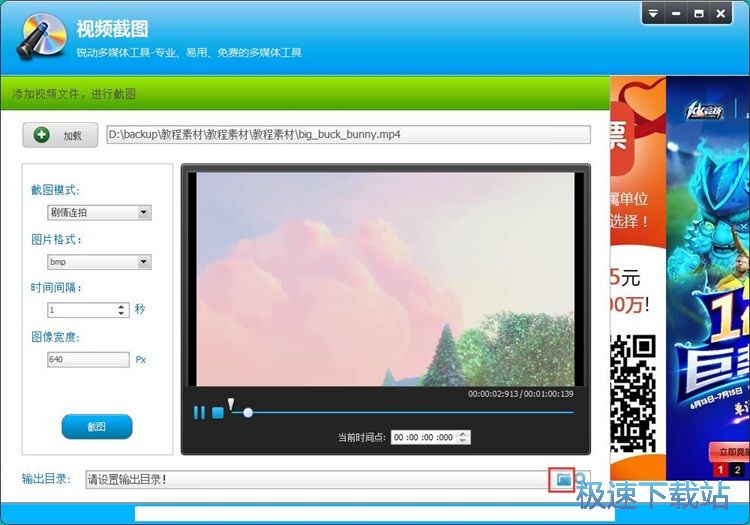
Task: Click the disc logo icon in header
Action: pyautogui.click(x=42, y=36)
